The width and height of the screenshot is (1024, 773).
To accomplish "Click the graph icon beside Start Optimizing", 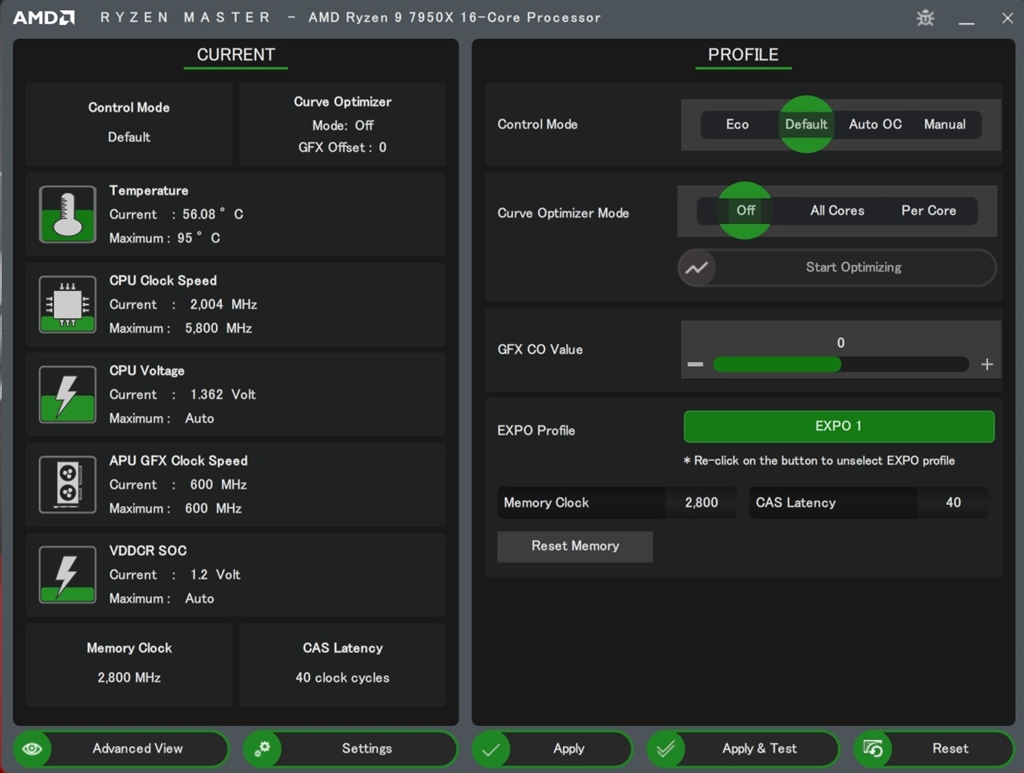I will (697, 268).
